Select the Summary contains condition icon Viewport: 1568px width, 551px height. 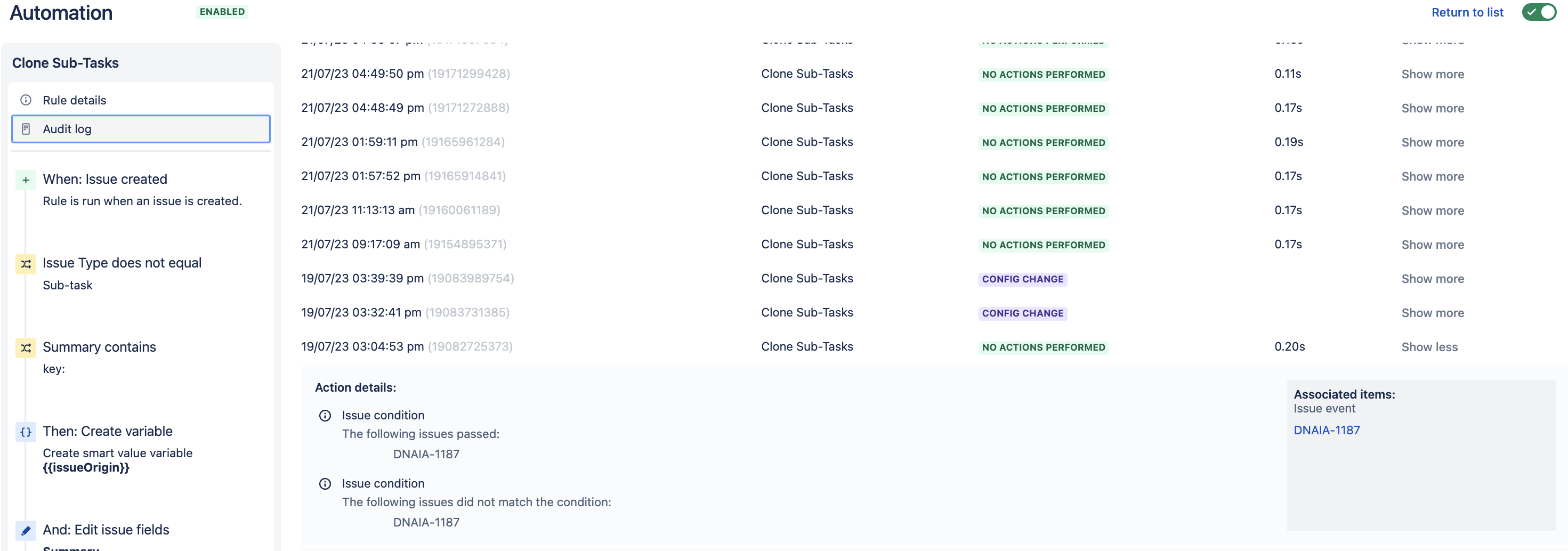click(25, 347)
